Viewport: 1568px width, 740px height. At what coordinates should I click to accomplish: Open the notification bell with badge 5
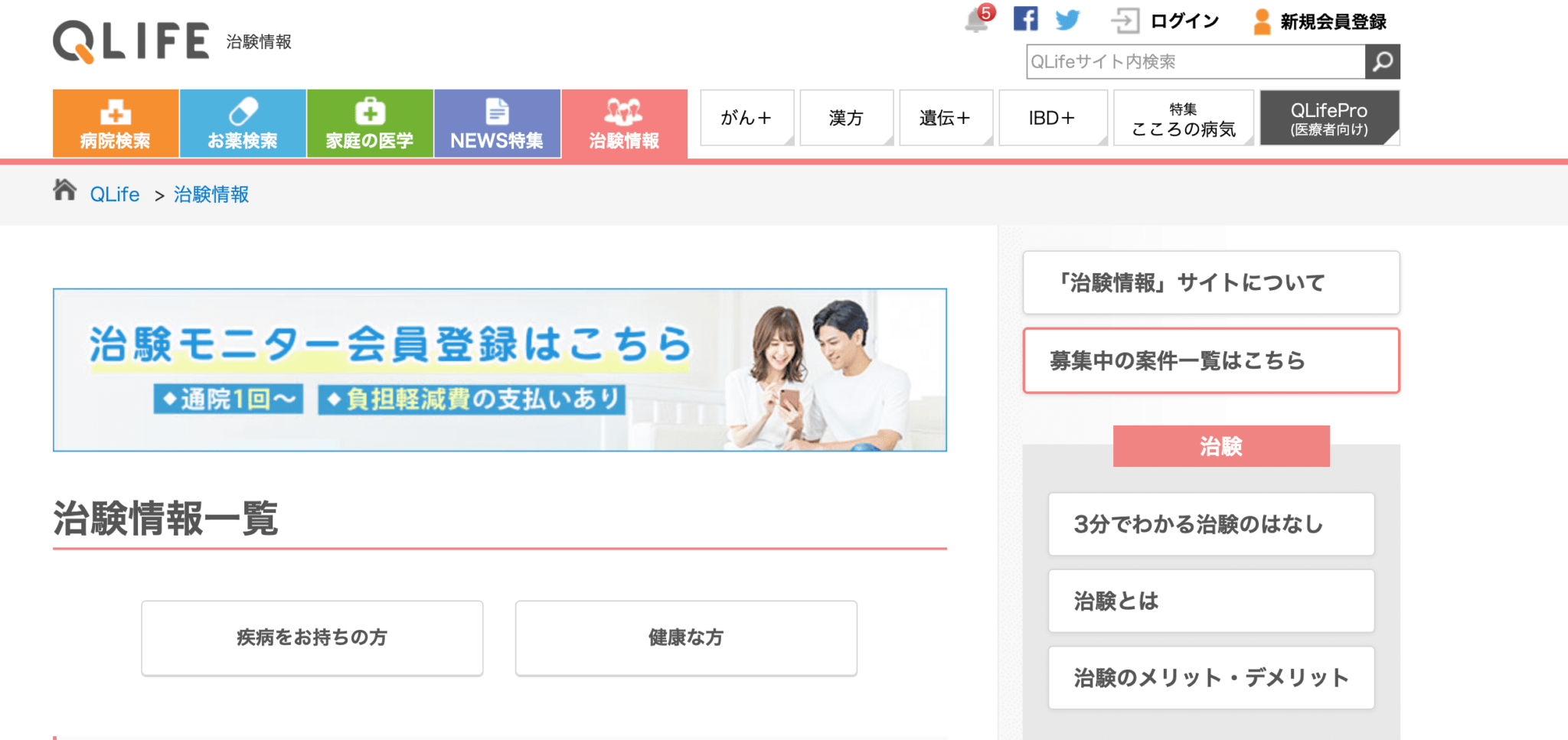[978, 19]
